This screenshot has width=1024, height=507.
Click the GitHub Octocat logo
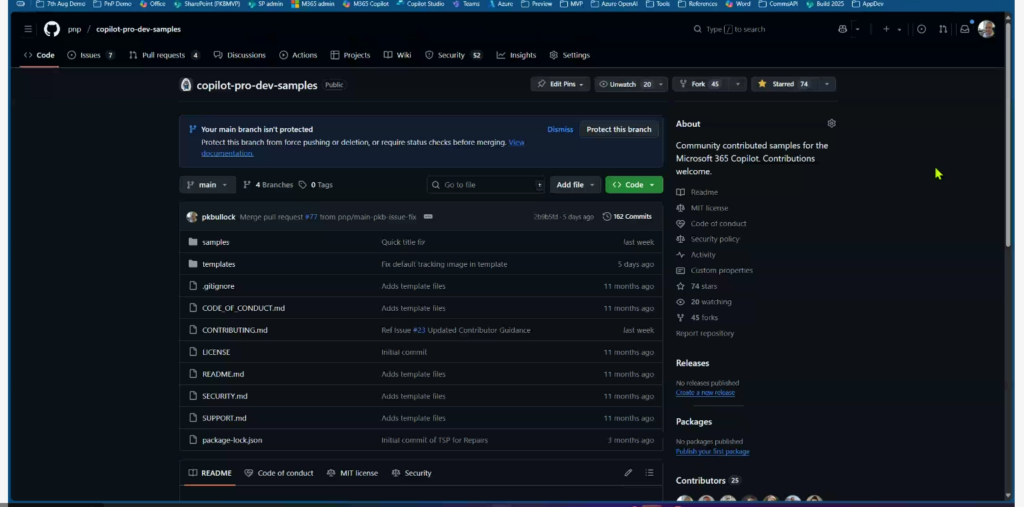point(52,29)
